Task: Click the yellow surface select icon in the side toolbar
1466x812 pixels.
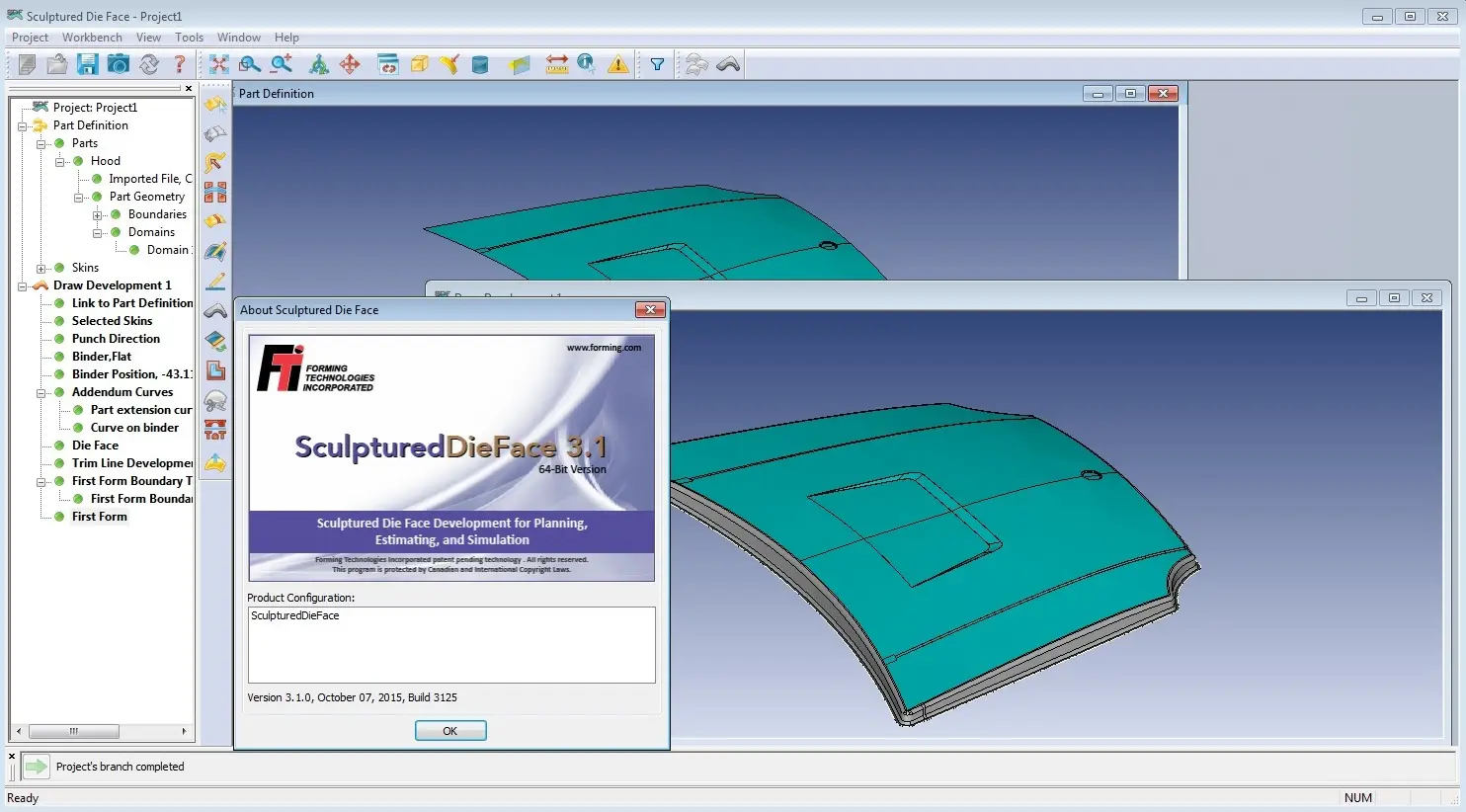Action: [215, 104]
